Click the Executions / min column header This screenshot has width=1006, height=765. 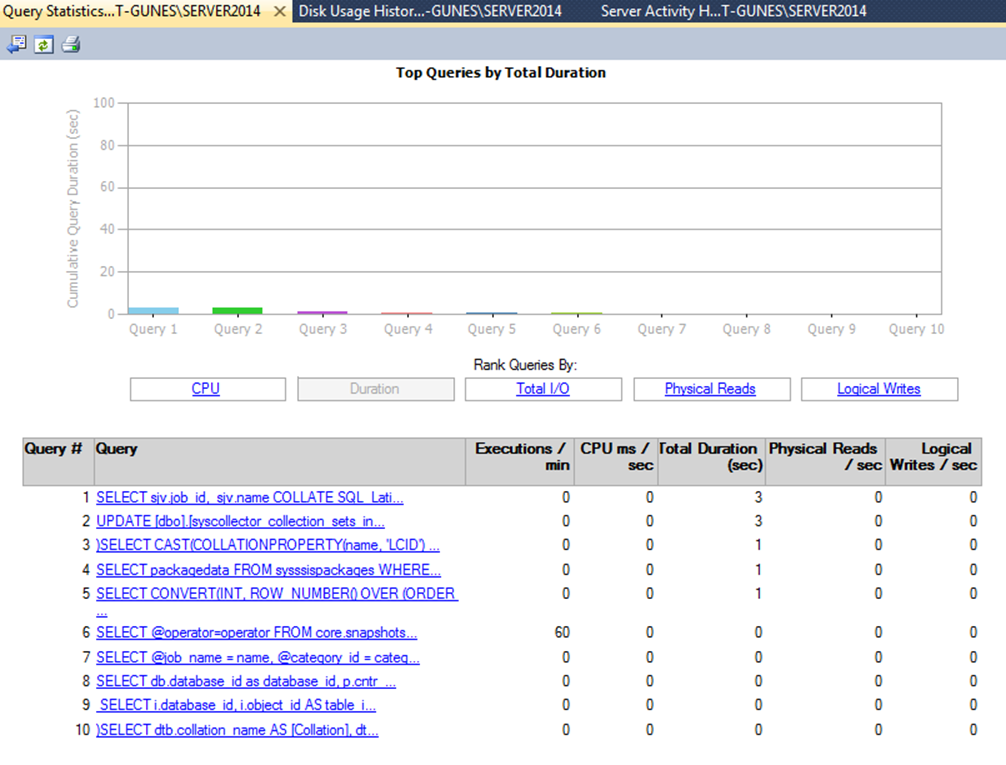tap(519, 461)
